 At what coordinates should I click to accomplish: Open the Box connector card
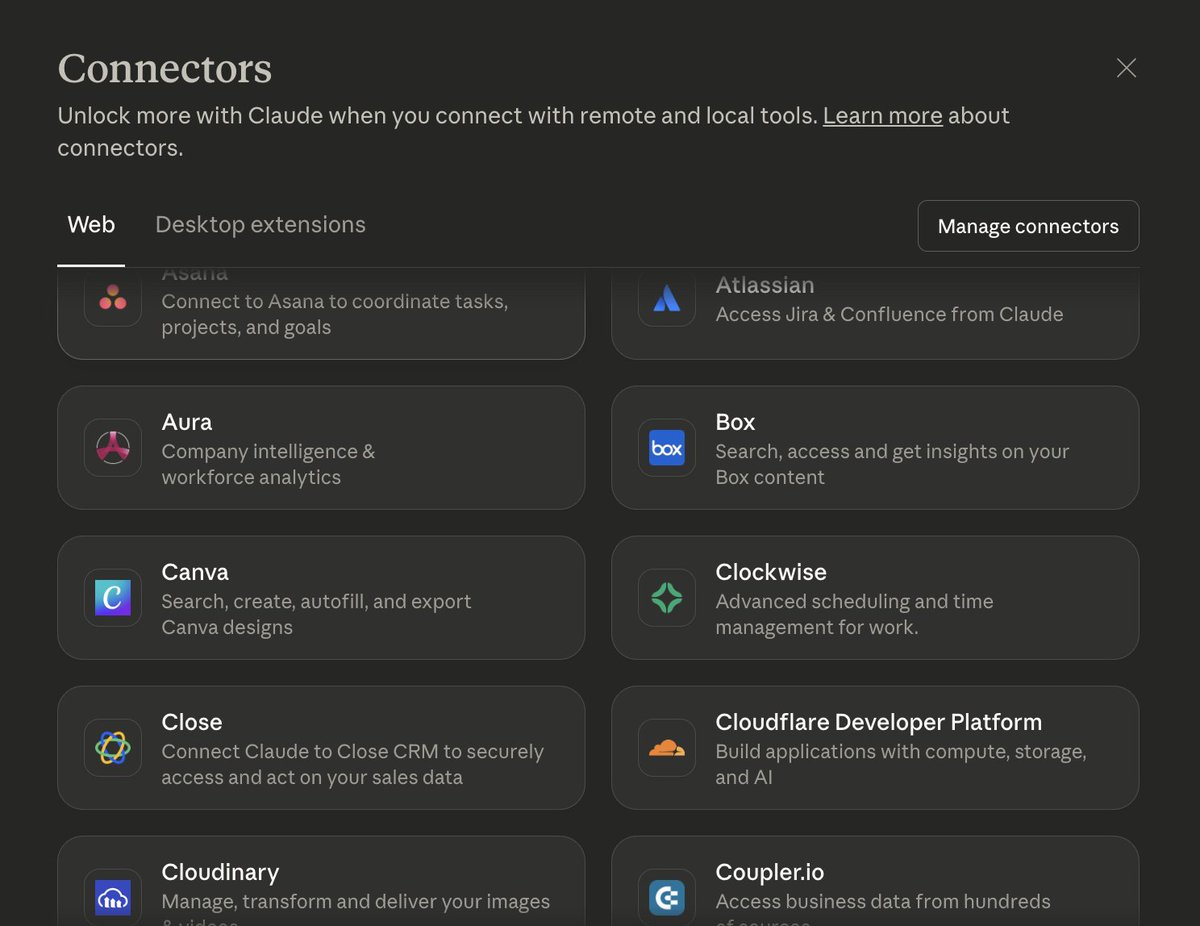tap(875, 448)
